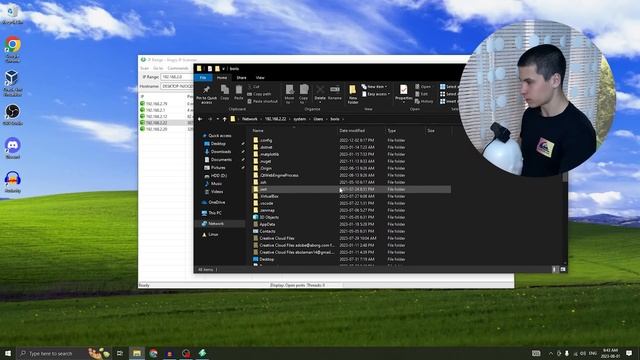Viewport: 640px width, 360px height.
Task: Select the 3D Objects folder row
Action: pos(351,217)
